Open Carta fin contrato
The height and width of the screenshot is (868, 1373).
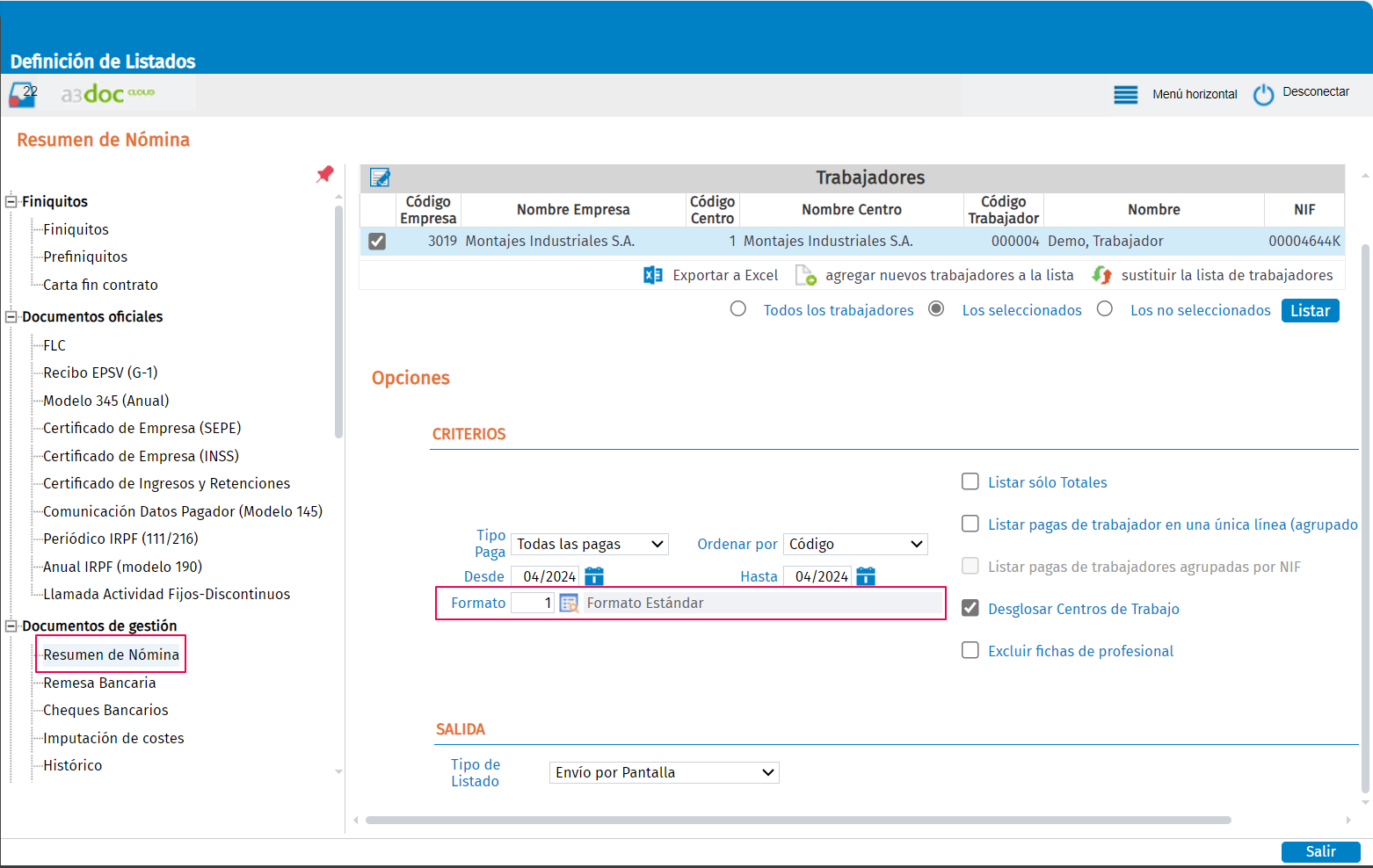point(100,285)
